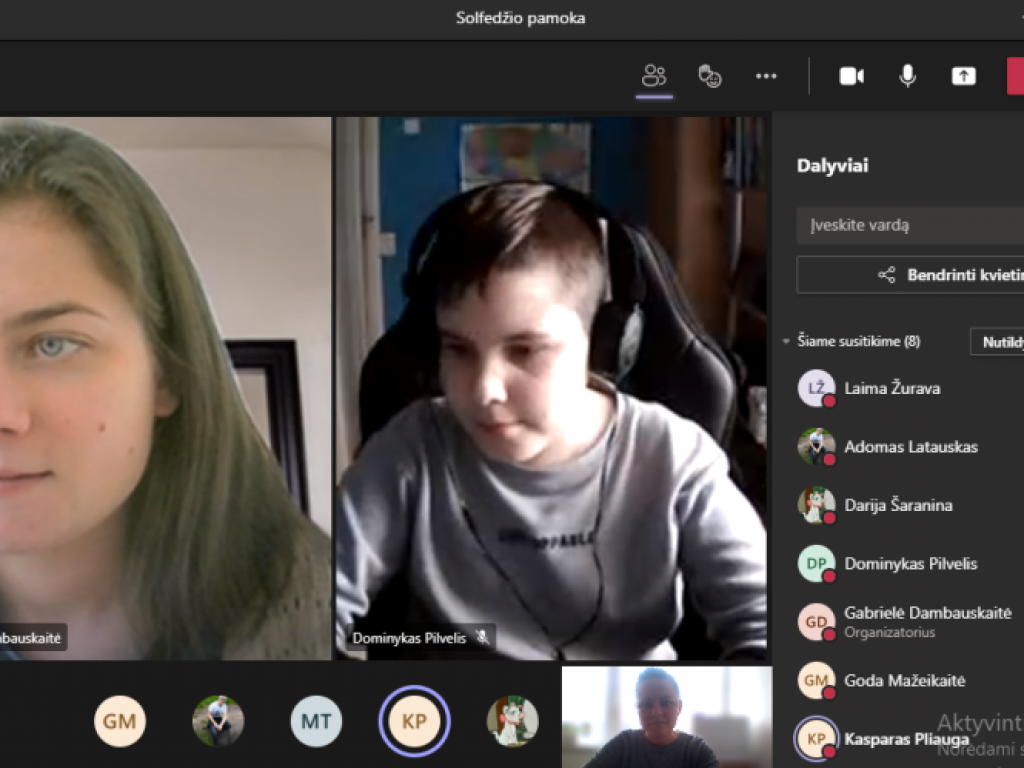Click the Dalyviai panel heading
This screenshot has height=768, width=1024.
pyautogui.click(x=833, y=166)
